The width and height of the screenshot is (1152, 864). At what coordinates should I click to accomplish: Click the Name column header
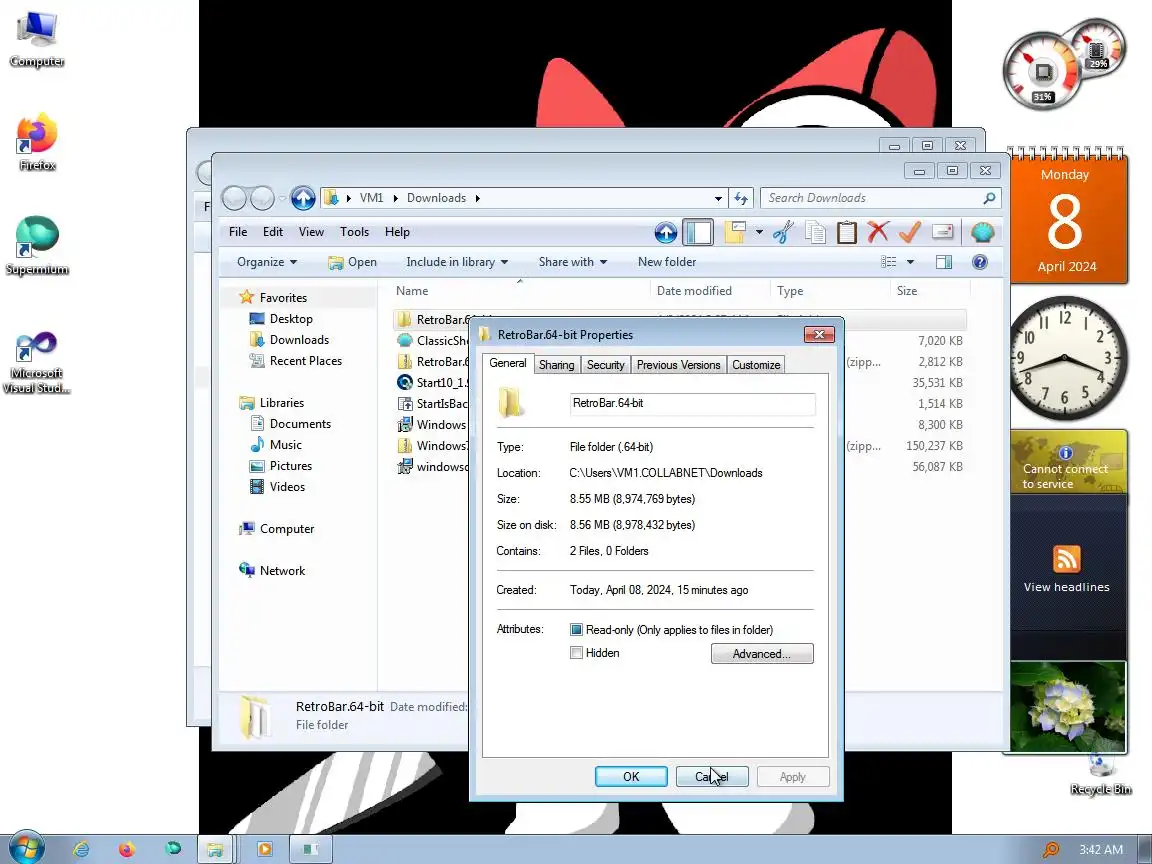519,291
